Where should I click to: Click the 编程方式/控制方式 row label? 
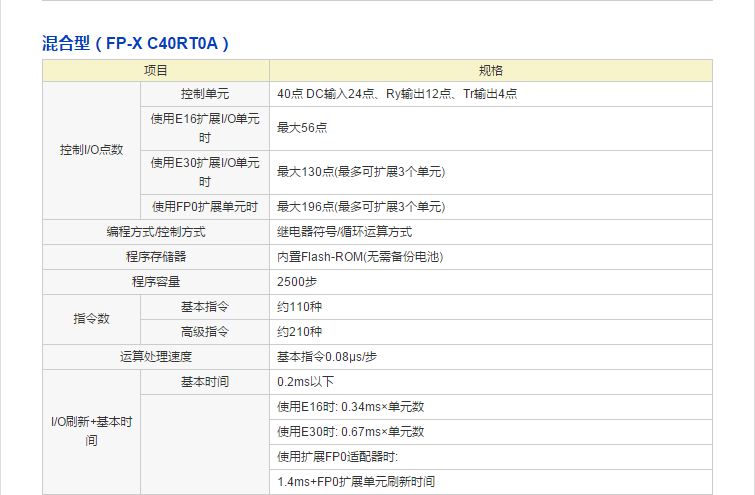[156, 232]
